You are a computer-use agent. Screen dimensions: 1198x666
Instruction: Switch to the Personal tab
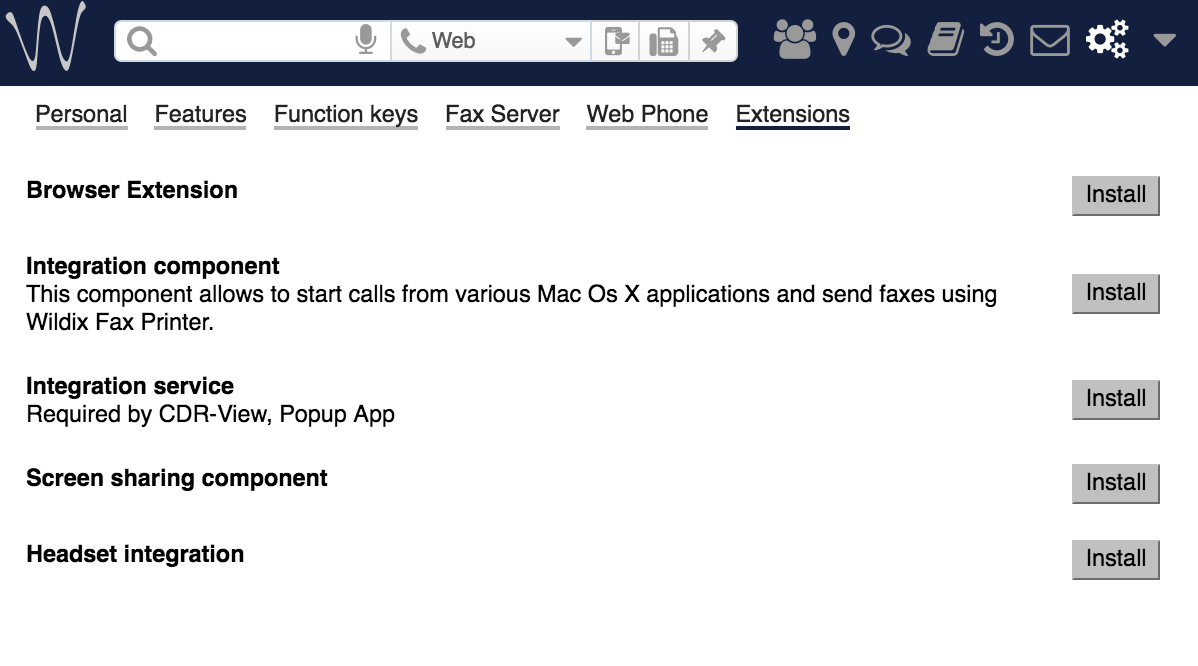[x=81, y=115]
